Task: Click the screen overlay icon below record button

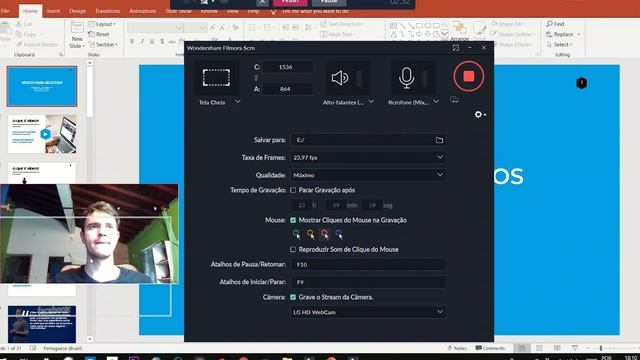Action: coord(454,100)
